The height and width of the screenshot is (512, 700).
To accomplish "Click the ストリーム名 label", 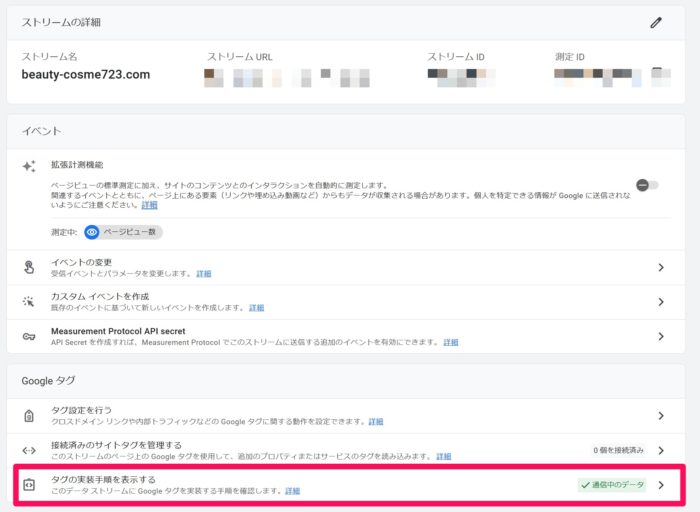I will pos(50,57).
